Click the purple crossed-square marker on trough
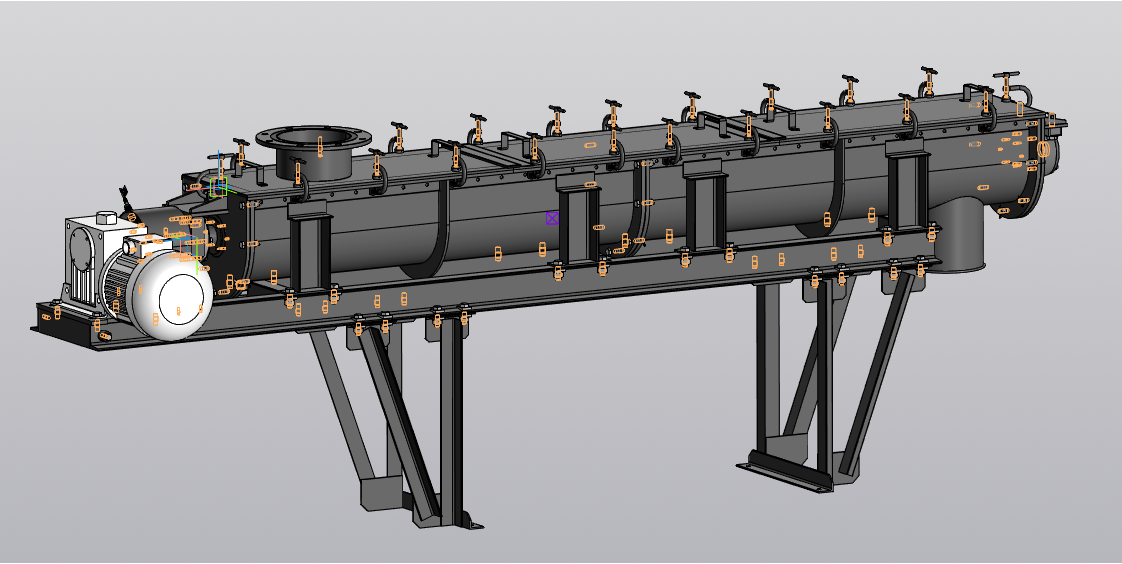The image size is (1122, 564). coord(552,218)
